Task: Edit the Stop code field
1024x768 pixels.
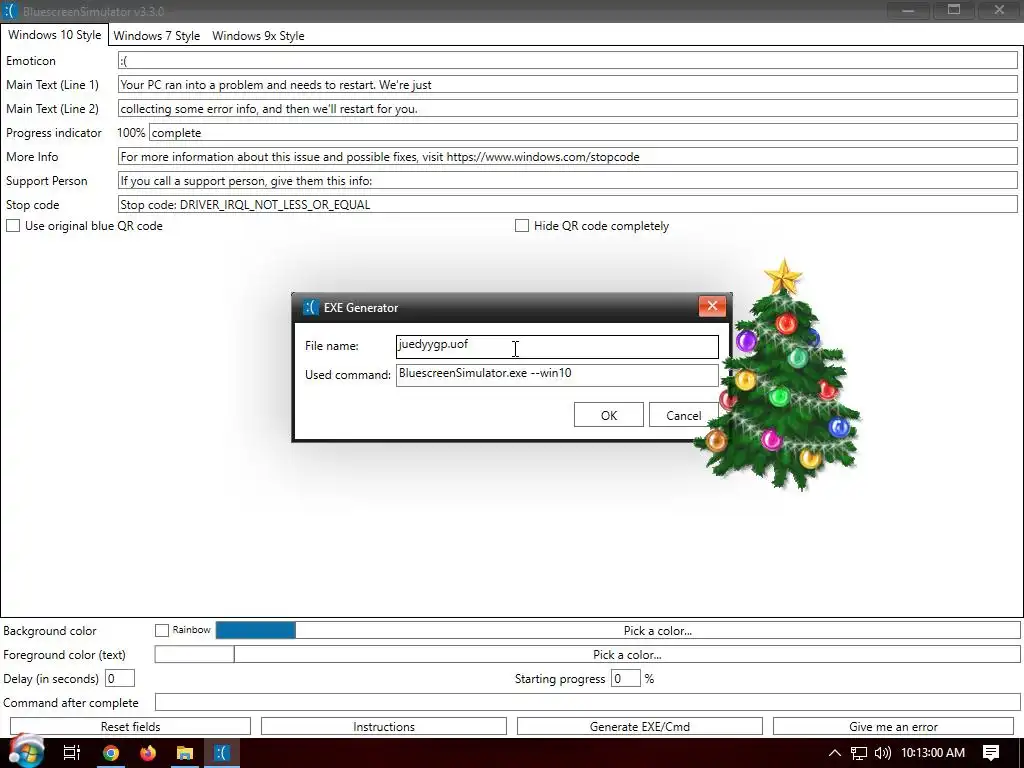Action: (568, 204)
